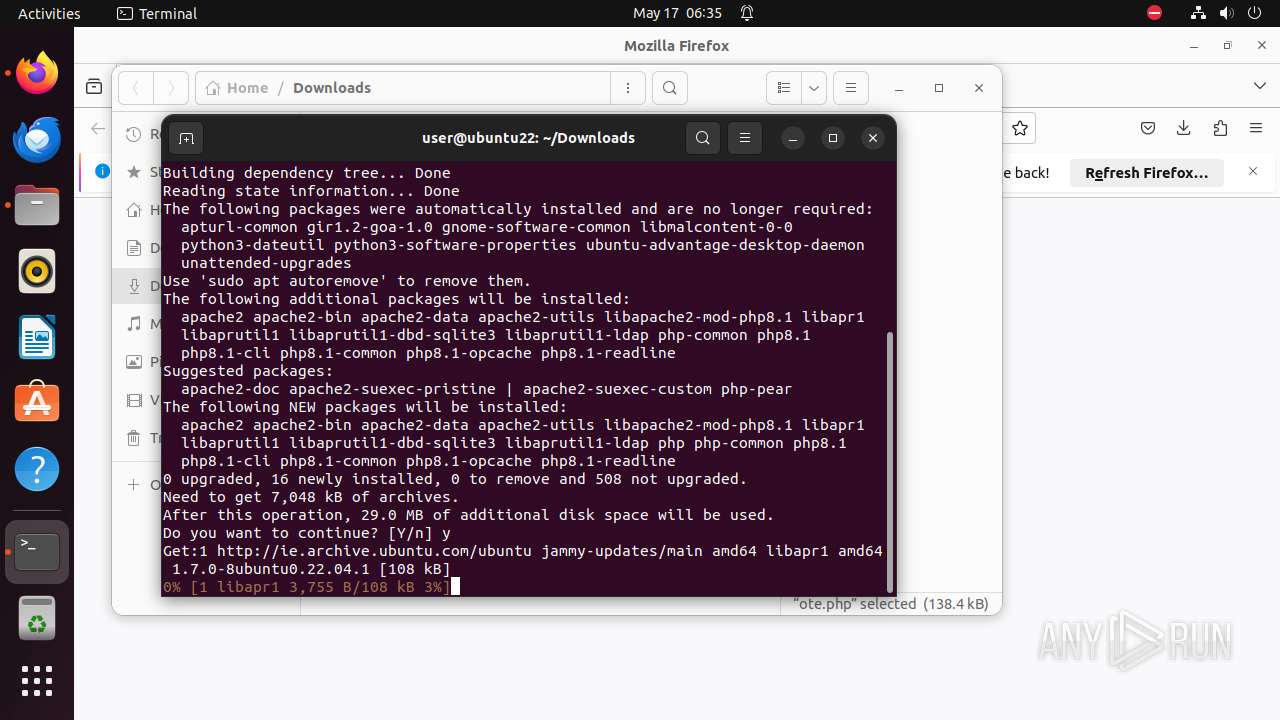This screenshot has height=720, width=1280.
Task: Open Firefox downloads panel
Action: pyautogui.click(x=1184, y=128)
